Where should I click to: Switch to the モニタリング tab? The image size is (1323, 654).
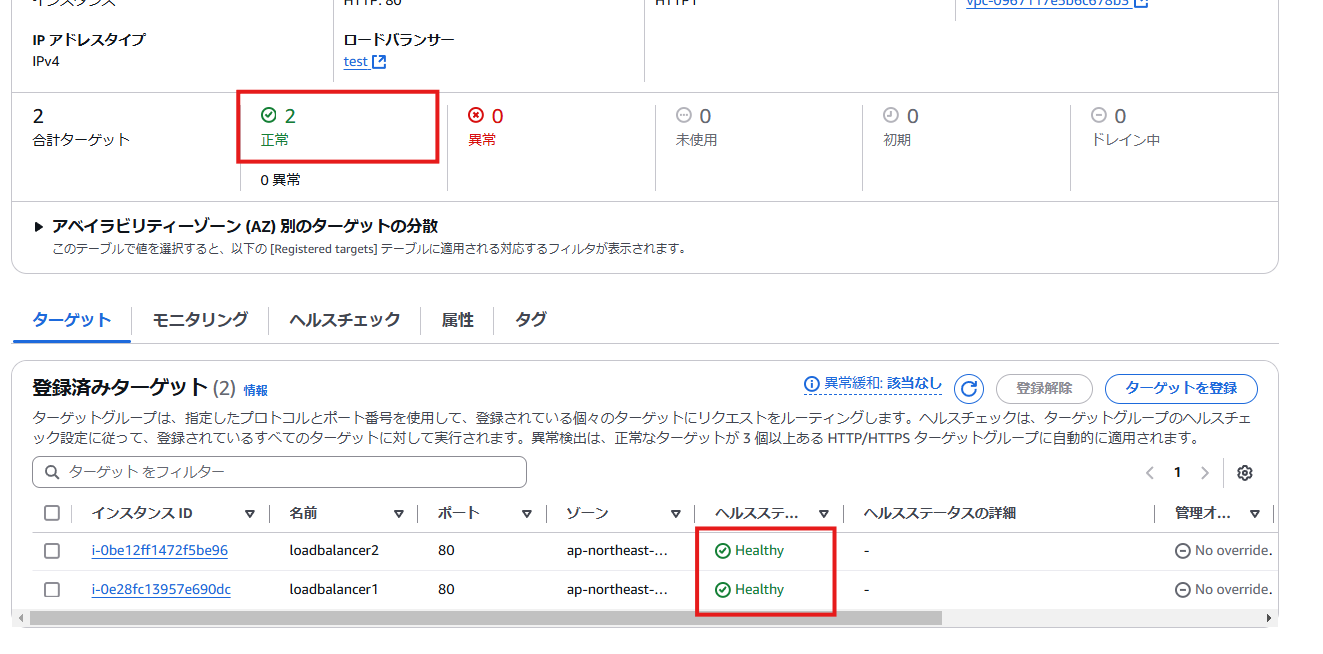click(197, 319)
